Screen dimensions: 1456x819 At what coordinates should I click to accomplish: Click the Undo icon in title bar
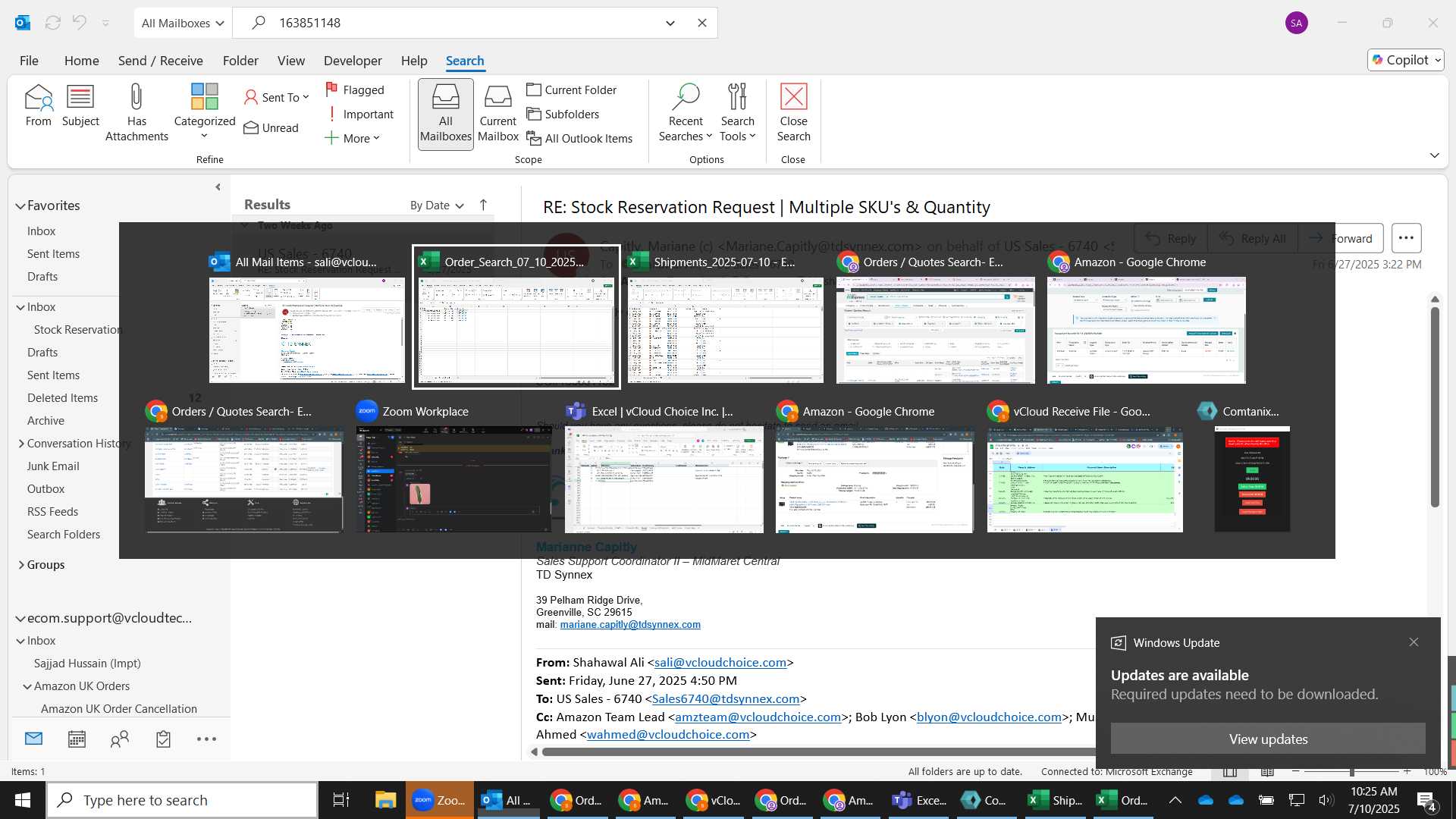(79, 23)
